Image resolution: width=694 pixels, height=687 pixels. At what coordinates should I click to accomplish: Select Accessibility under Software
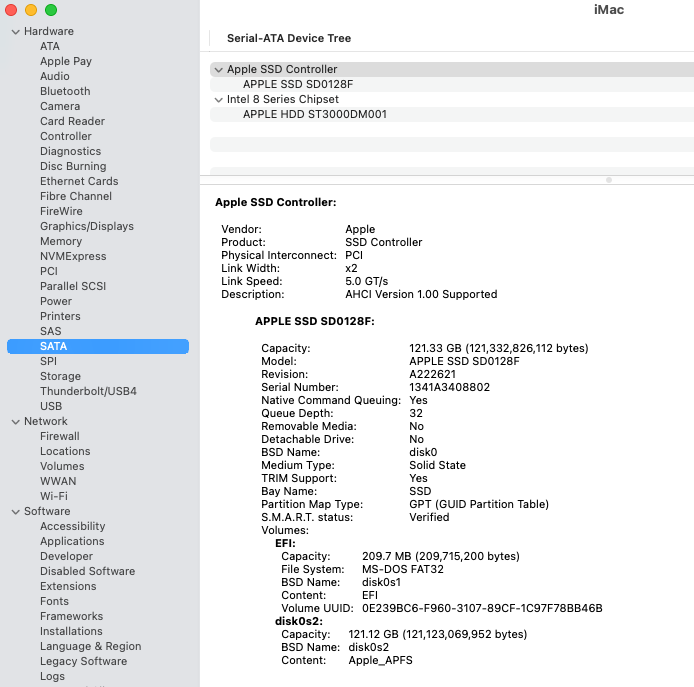point(73,526)
